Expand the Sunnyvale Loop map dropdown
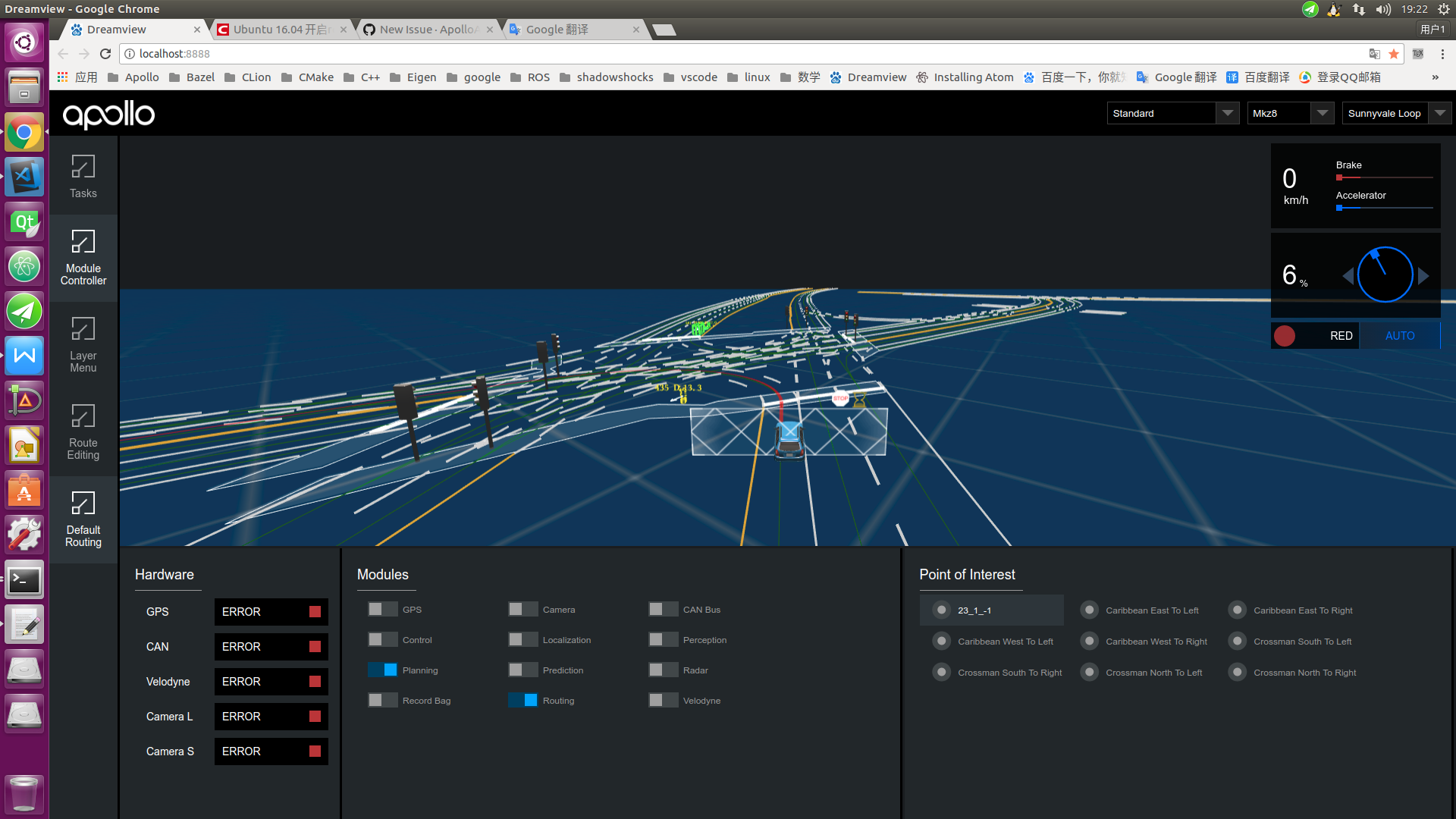This screenshot has width=1456, height=819. 1396,113
